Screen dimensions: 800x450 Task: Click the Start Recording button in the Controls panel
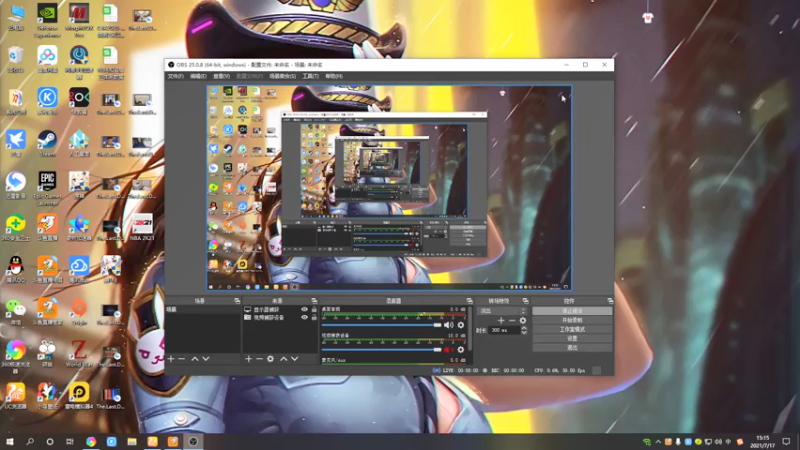pyautogui.click(x=572, y=320)
